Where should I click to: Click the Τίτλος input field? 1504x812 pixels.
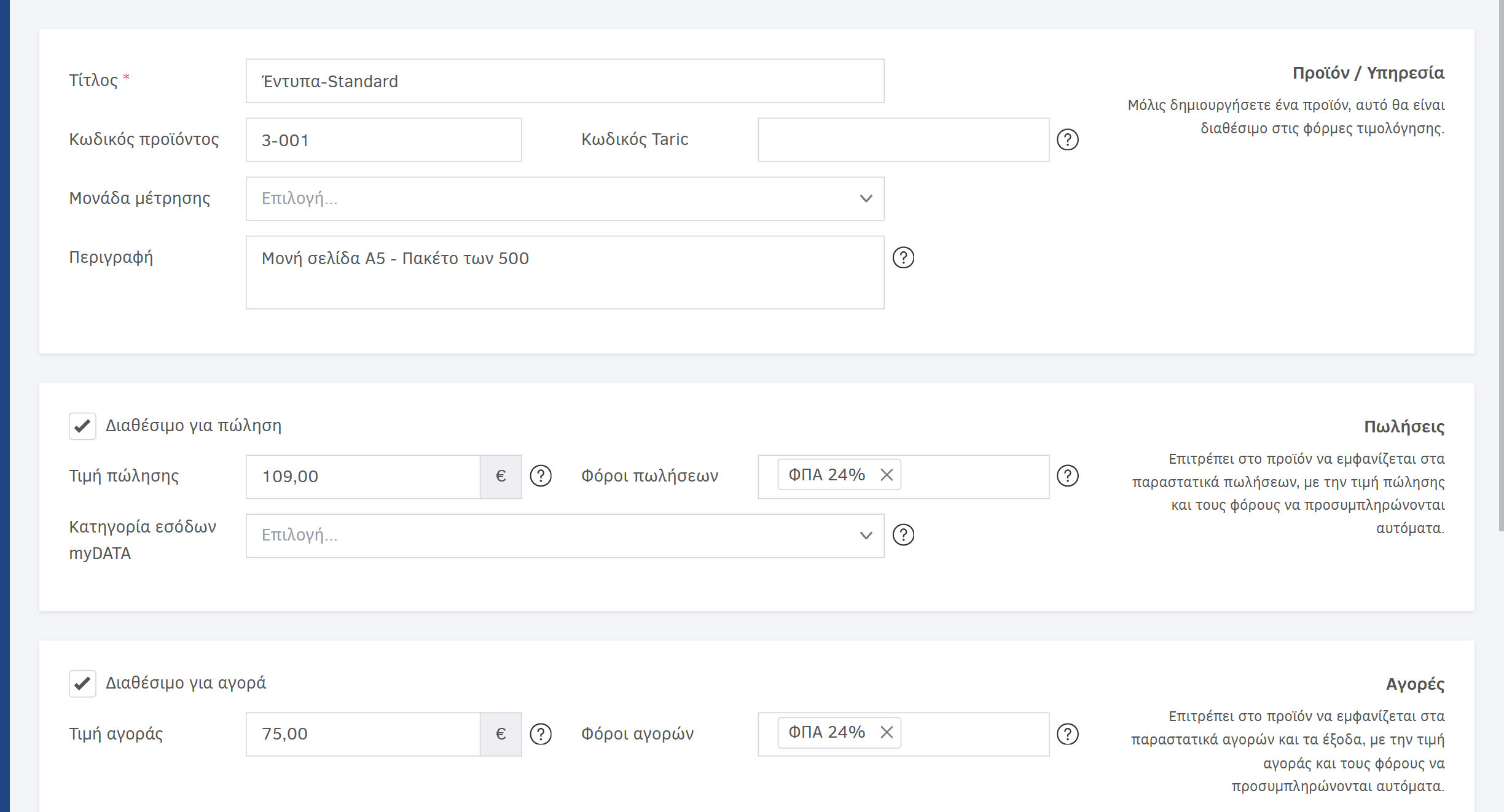coord(564,81)
